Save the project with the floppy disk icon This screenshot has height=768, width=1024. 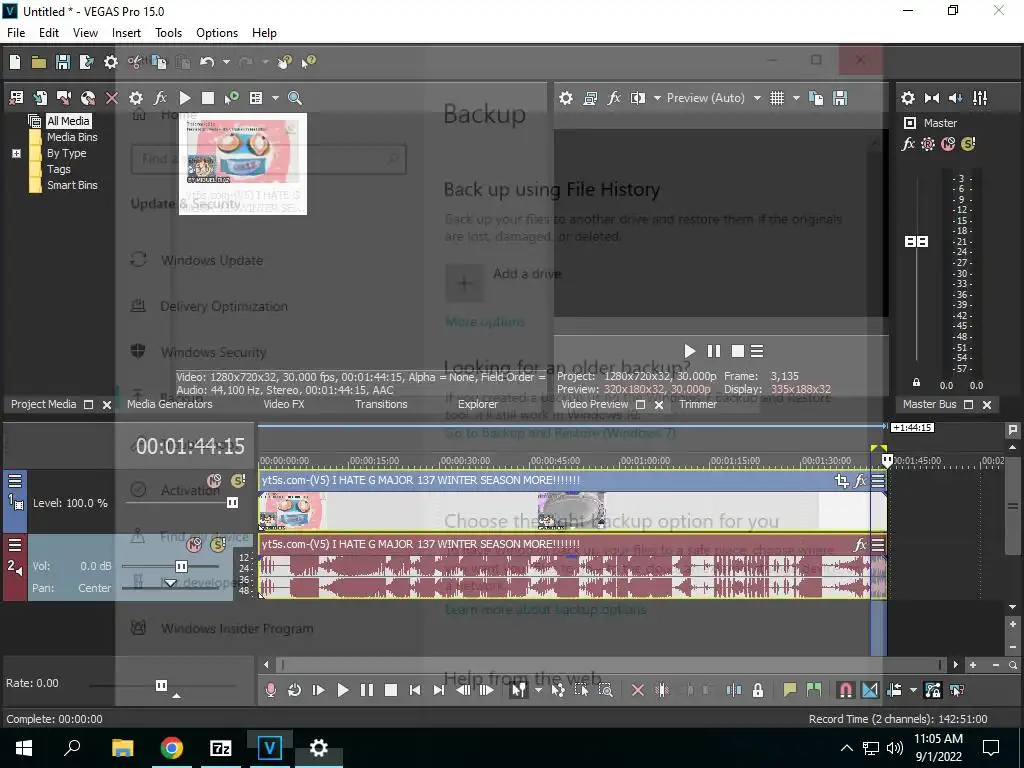click(63, 62)
